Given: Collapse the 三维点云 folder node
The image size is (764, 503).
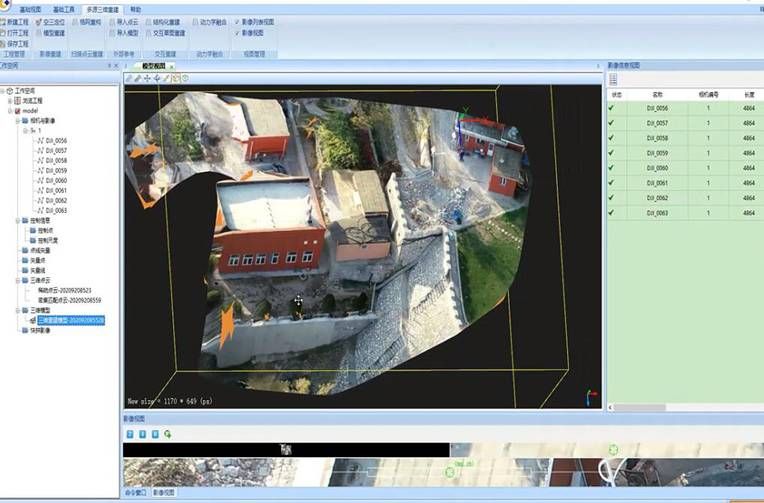Looking at the screenshot, I should click(18, 280).
